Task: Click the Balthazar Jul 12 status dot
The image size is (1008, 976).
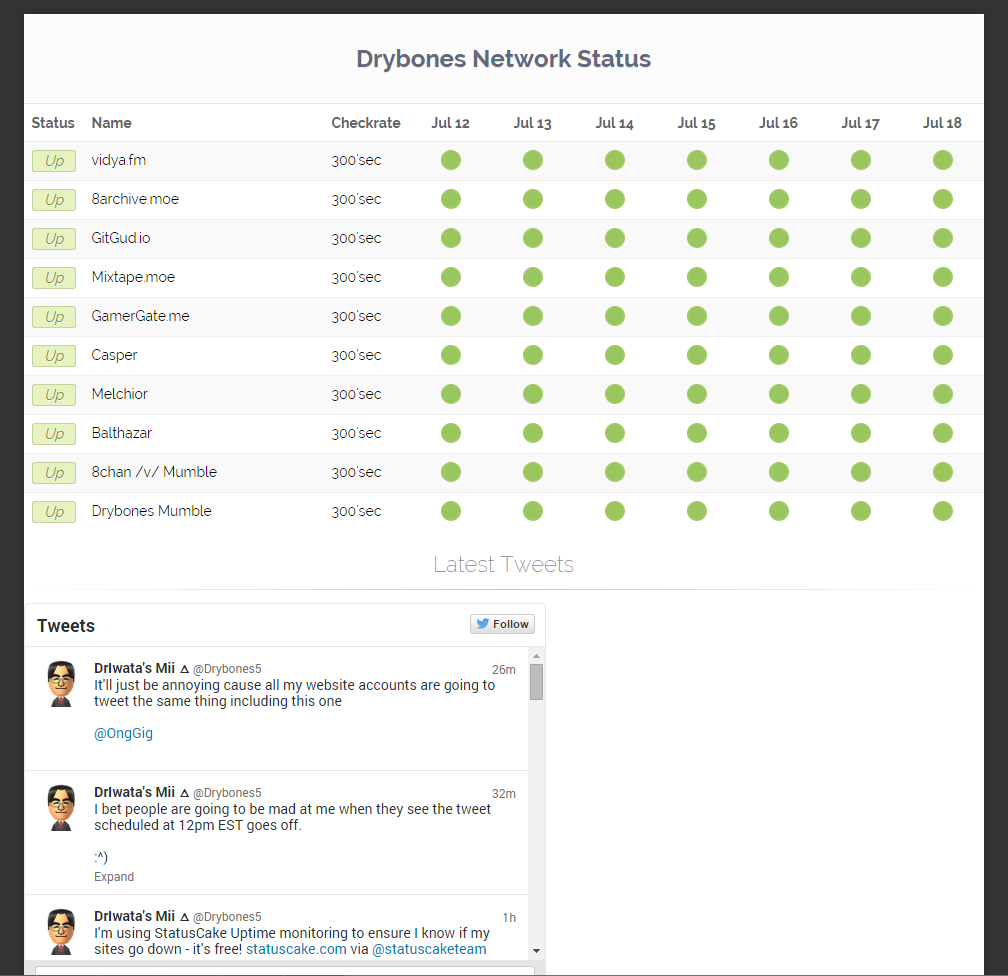Action: point(451,433)
